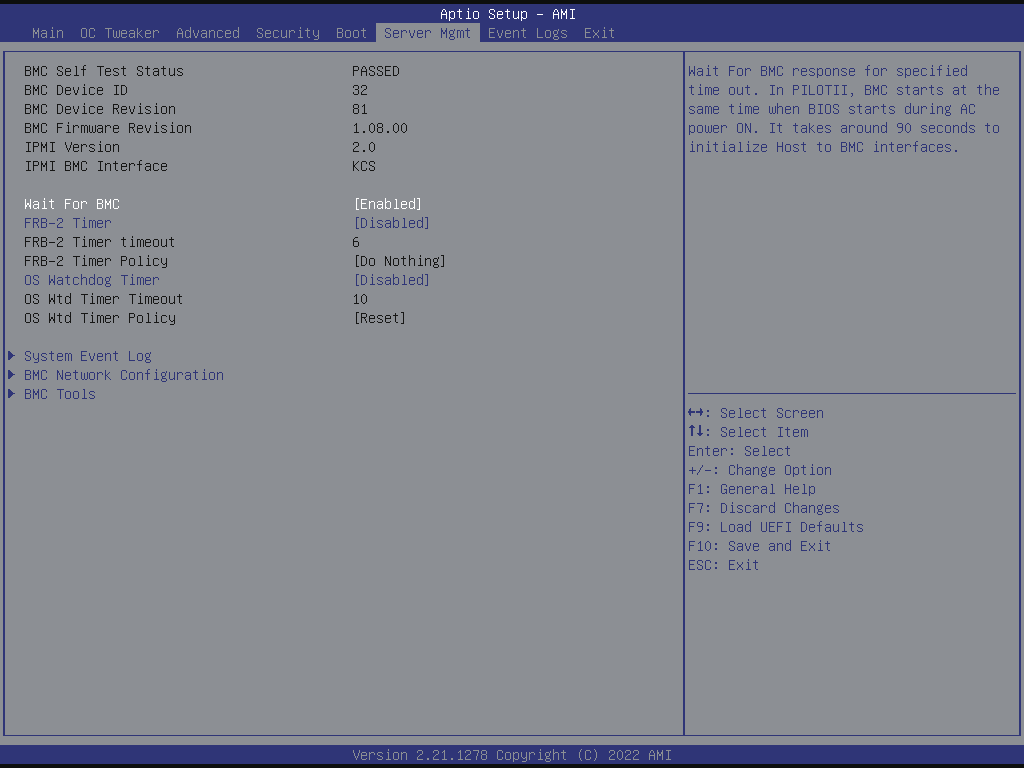Open the Main tab
The width and height of the screenshot is (1024, 768).
[x=48, y=33]
